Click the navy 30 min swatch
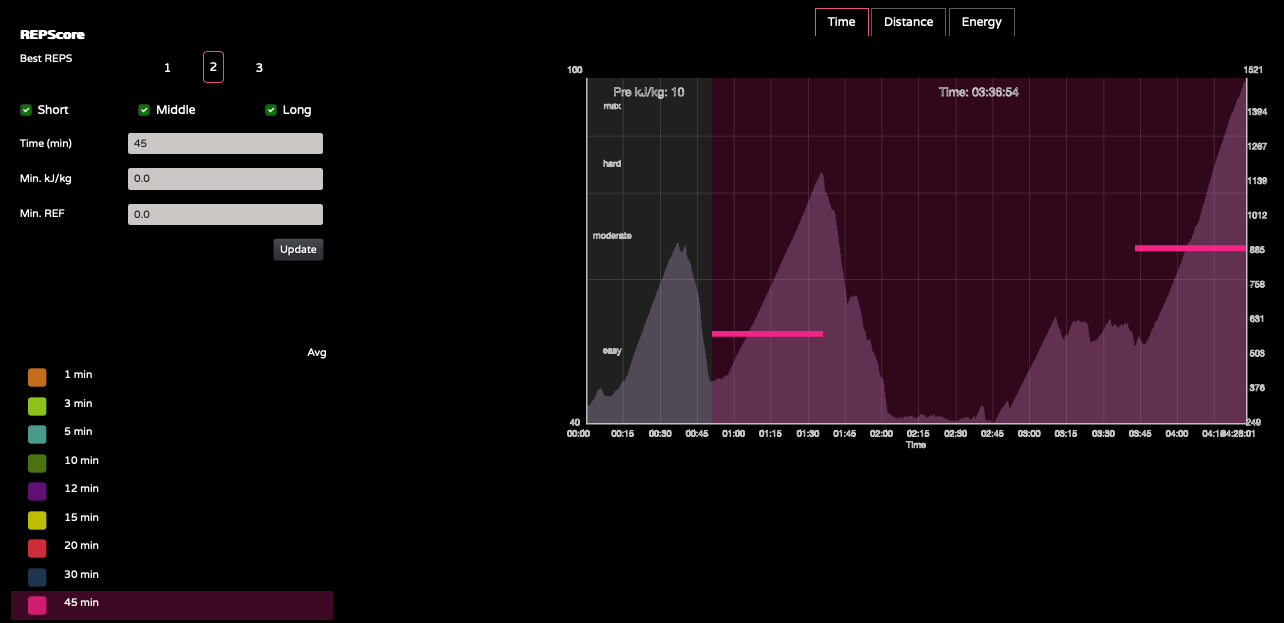 tap(37, 577)
